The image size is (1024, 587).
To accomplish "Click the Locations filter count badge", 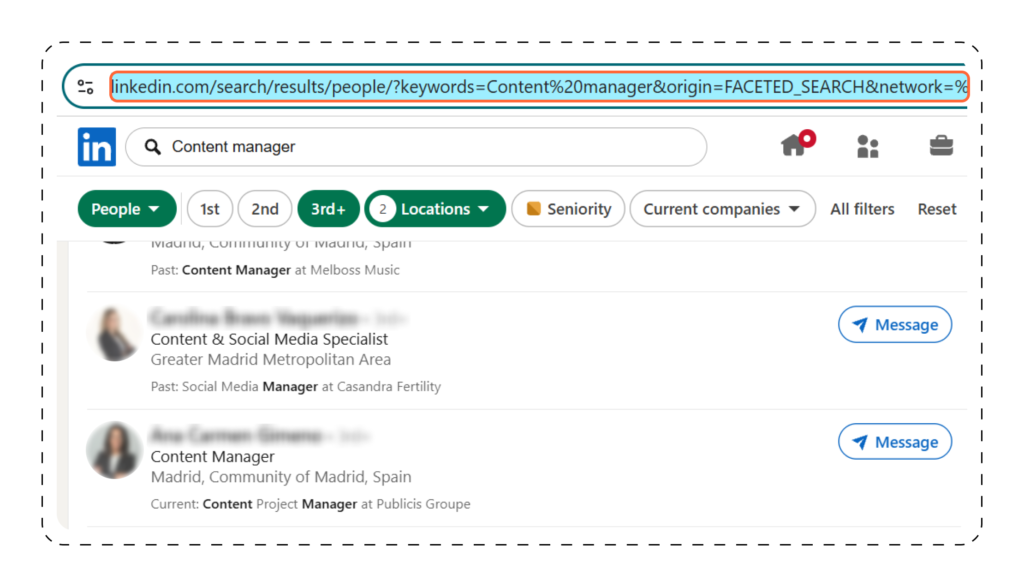I will point(383,209).
